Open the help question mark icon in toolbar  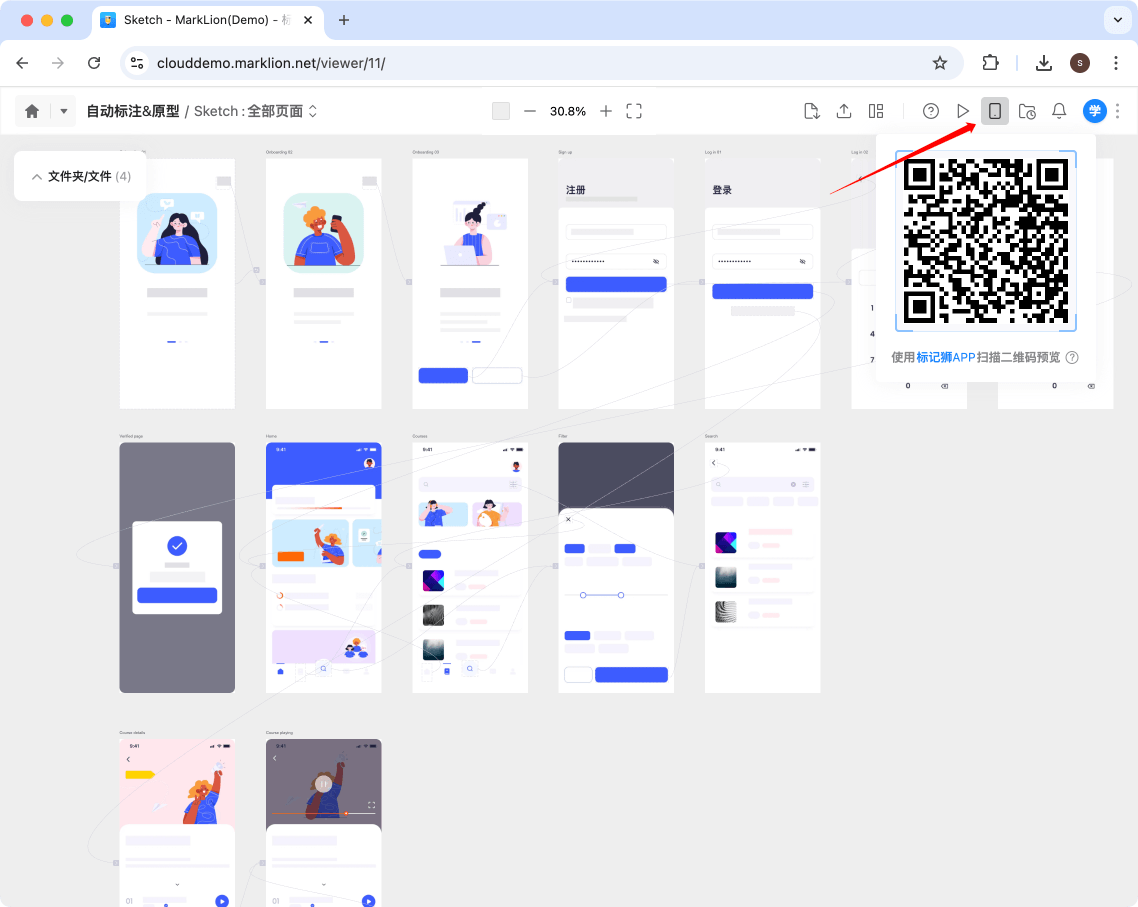point(931,111)
